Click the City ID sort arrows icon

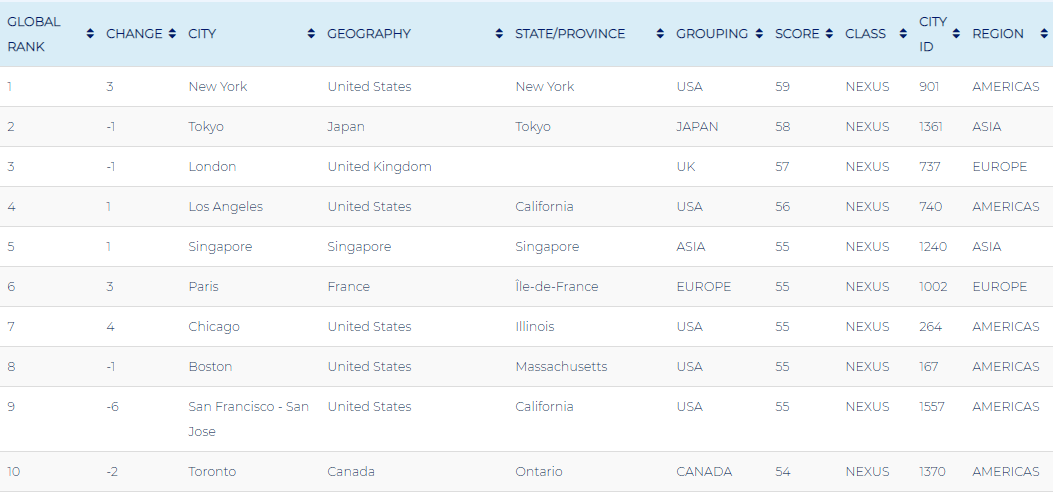click(x=956, y=34)
